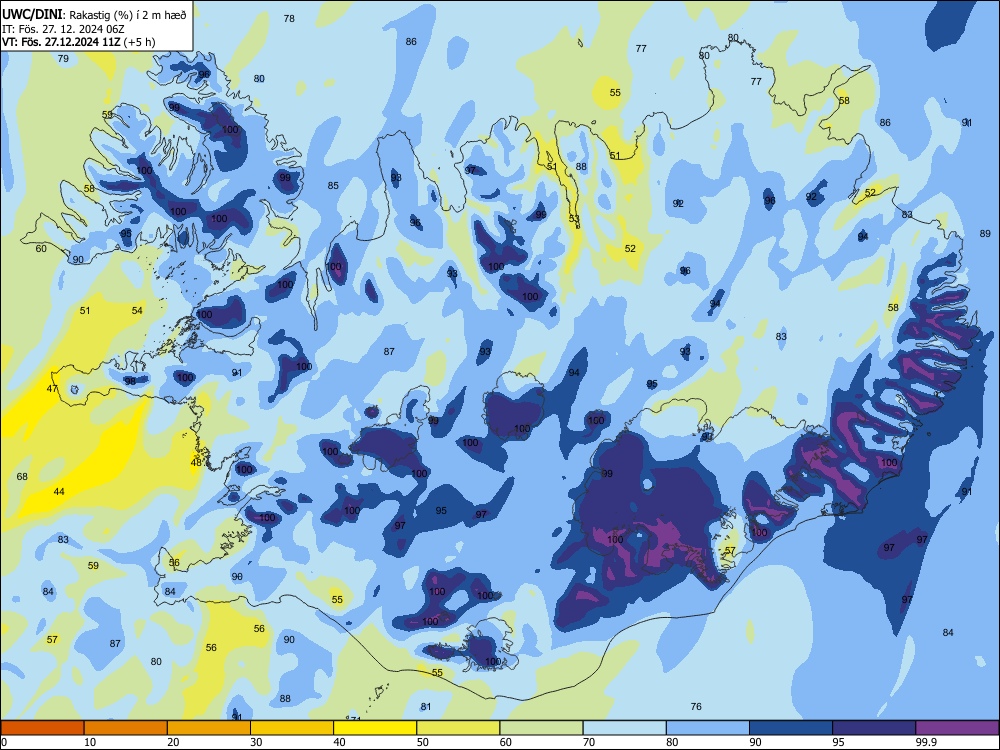Click legend tick label '50'
This screenshot has width=1000, height=750.
click(423, 742)
